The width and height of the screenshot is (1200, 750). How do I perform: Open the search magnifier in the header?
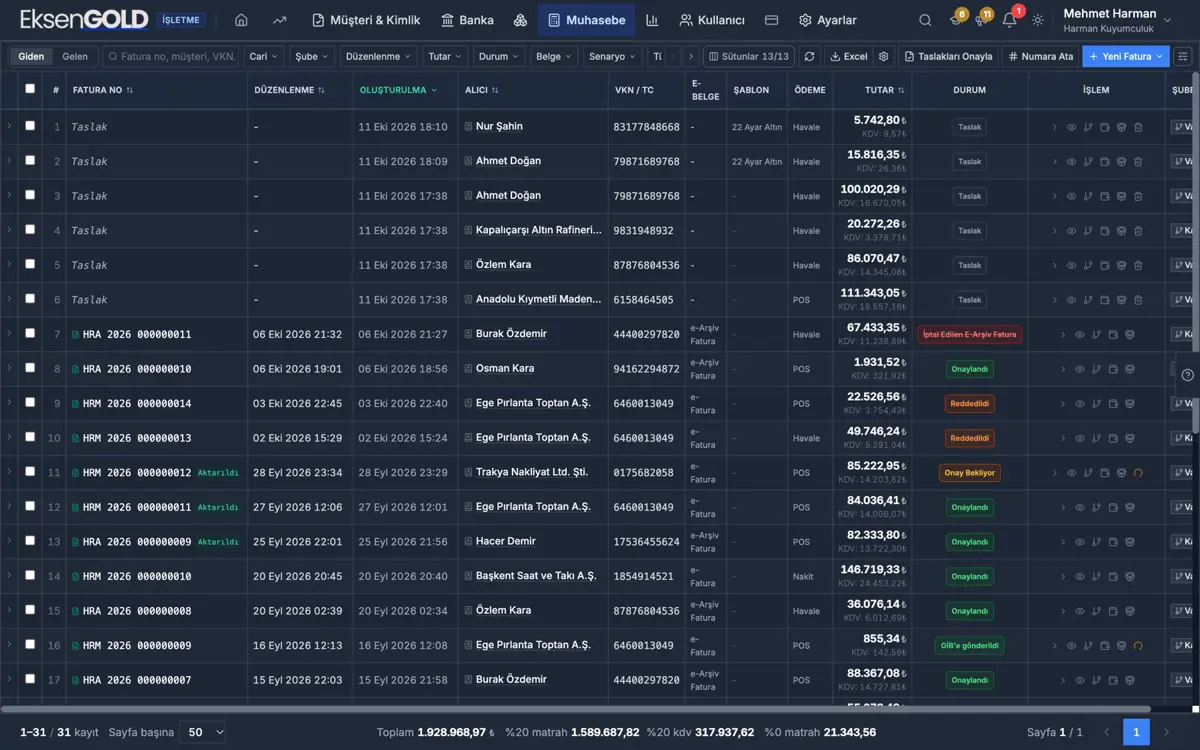925,20
